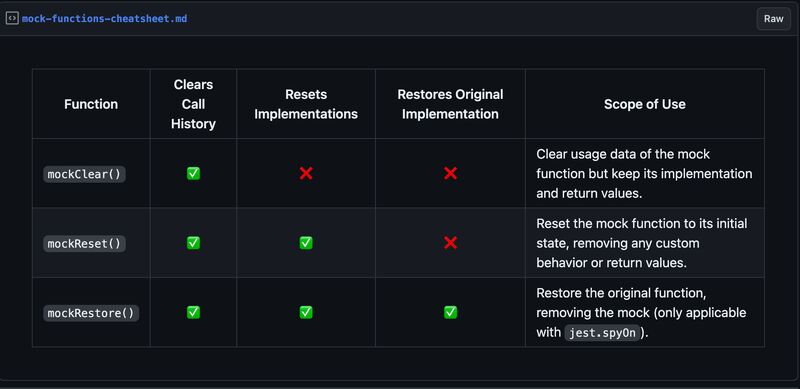Image resolution: width=800 pixels, height=389 pixels.
Task: Click mockReset() green check under Clears Call History
Action: [x=193, y=243]
